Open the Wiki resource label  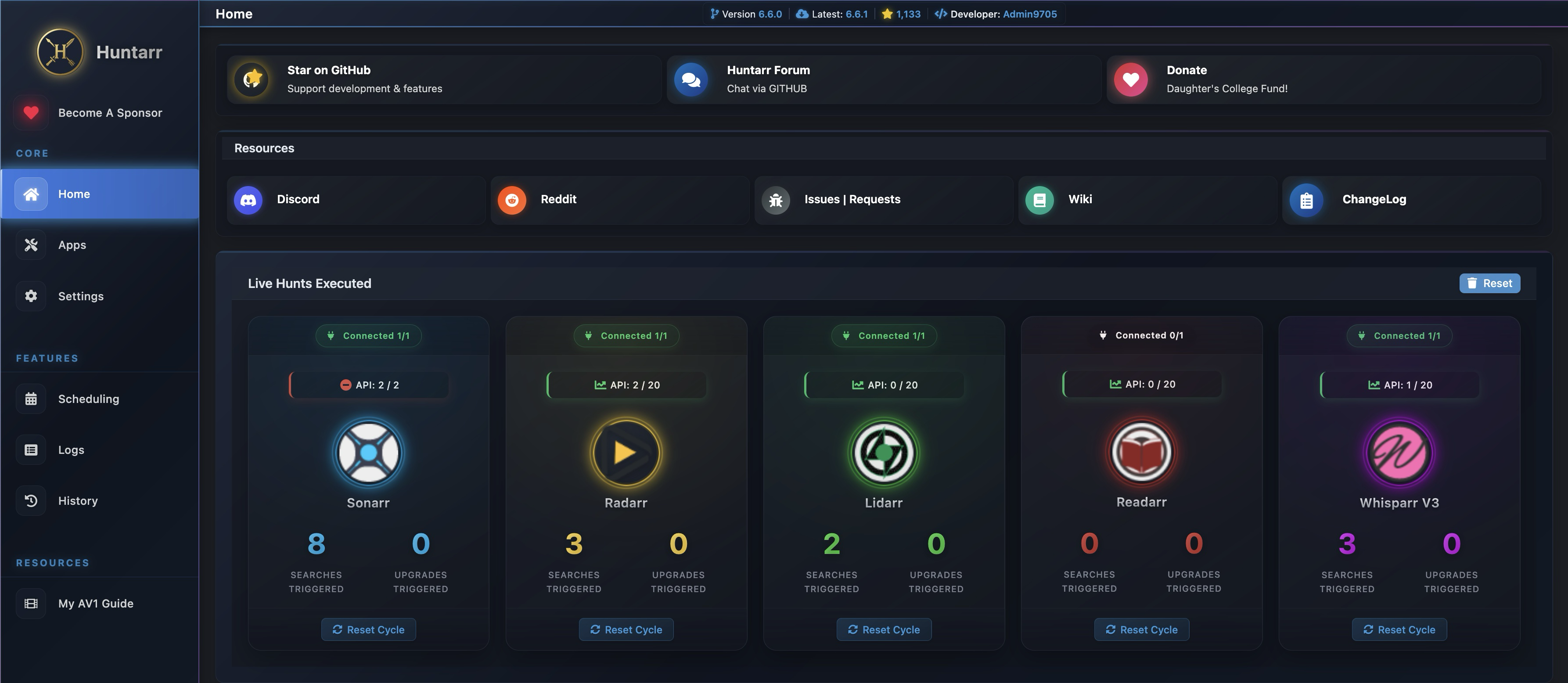[x=1080, y=199]
